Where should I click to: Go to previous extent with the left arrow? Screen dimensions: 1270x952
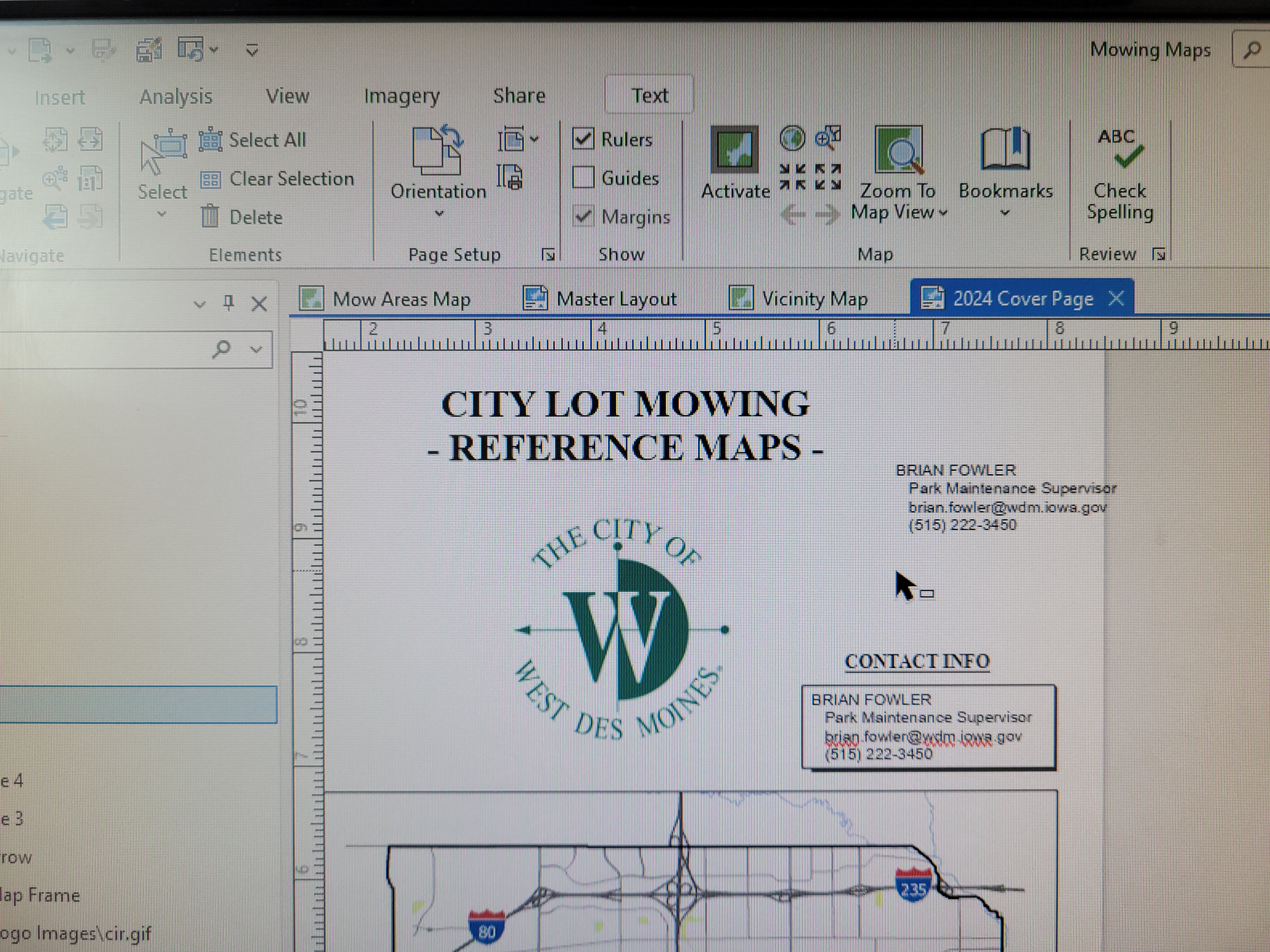coord(793,216)
